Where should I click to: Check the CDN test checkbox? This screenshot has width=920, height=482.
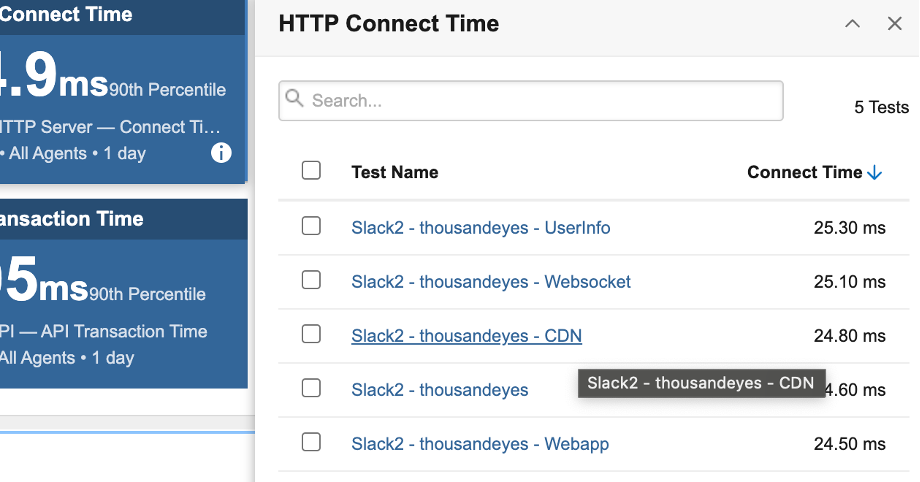pyautogui.click(x=311, y=334)
